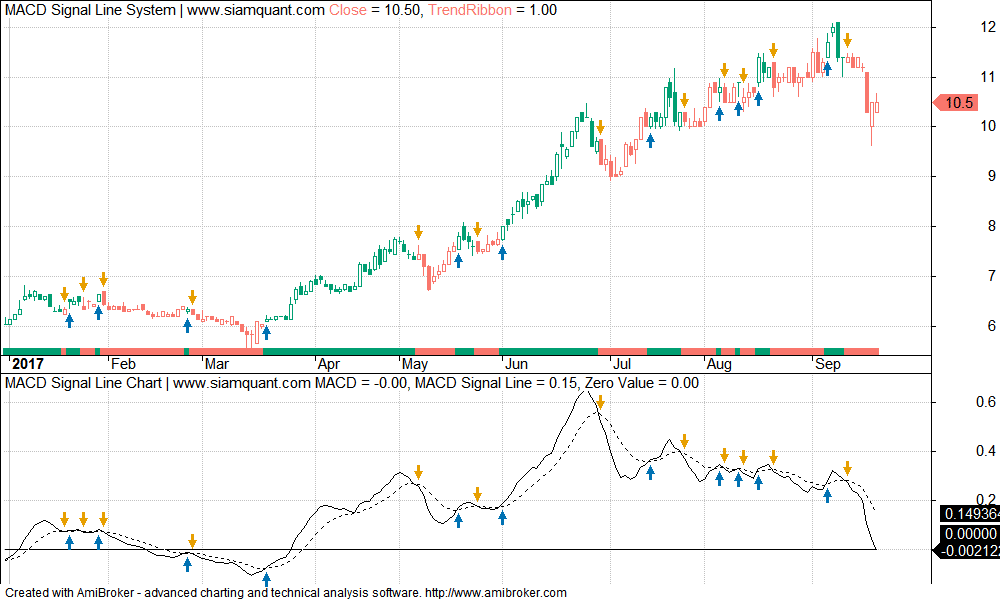
Task: Open the www.amibroker.com footer link
Action: [496, 593]
